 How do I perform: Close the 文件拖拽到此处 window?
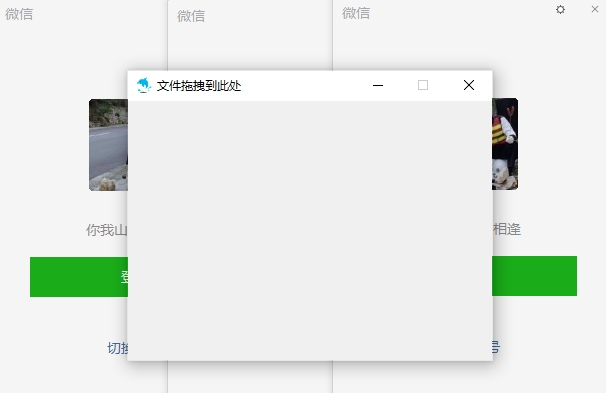click(x=469, y=85)
